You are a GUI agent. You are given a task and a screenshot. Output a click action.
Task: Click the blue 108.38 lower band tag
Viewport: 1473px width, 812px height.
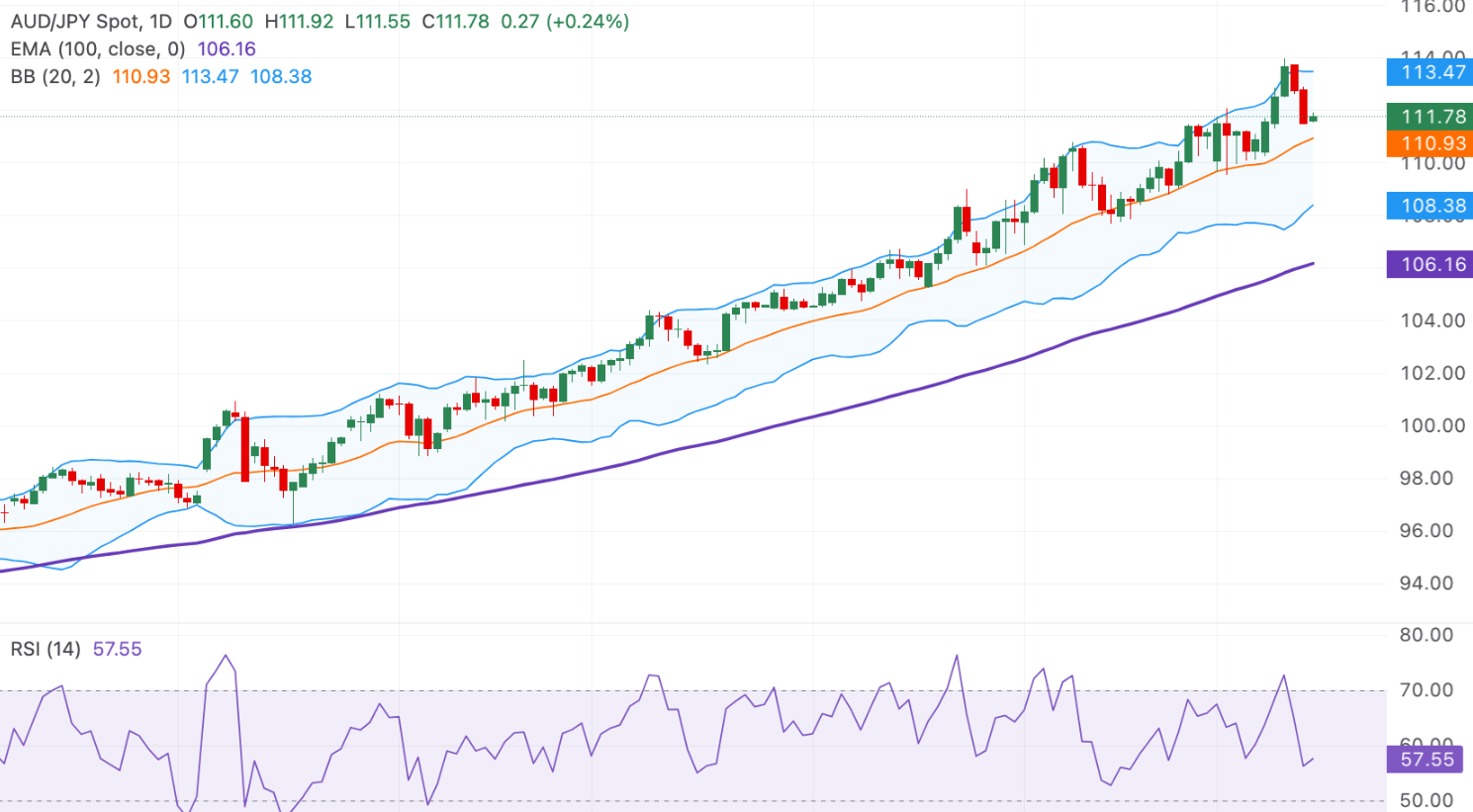1432,206
